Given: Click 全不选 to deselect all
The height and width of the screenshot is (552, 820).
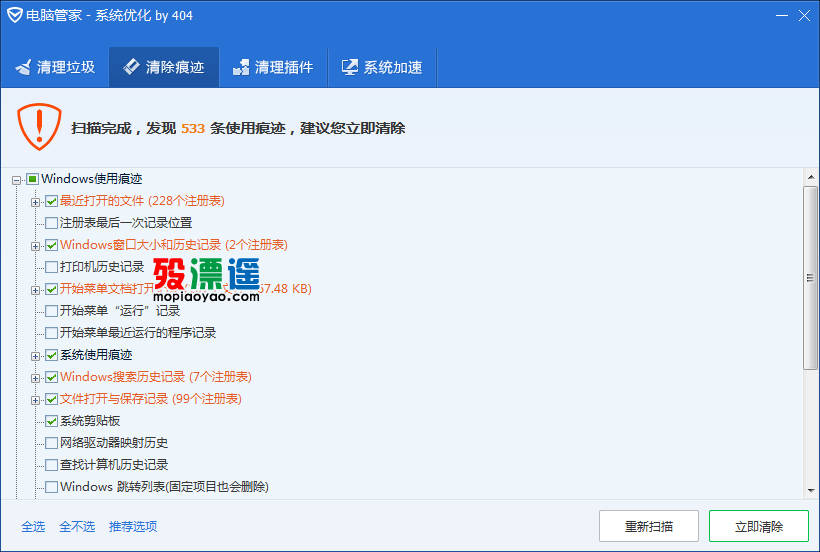Looking at the screenshot, I should [x=77, y=526].
